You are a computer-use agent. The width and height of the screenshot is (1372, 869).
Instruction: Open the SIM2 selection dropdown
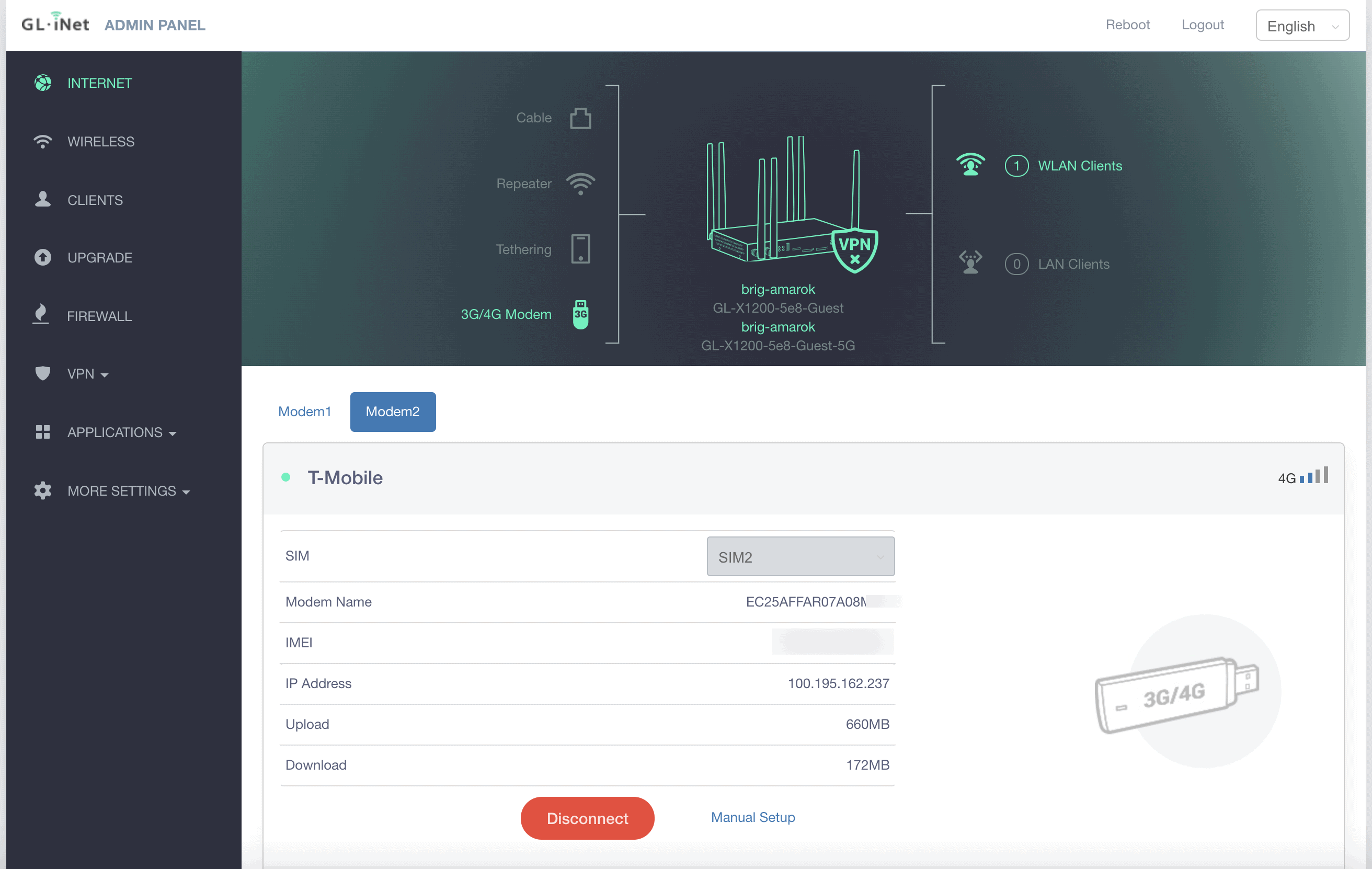800,556
